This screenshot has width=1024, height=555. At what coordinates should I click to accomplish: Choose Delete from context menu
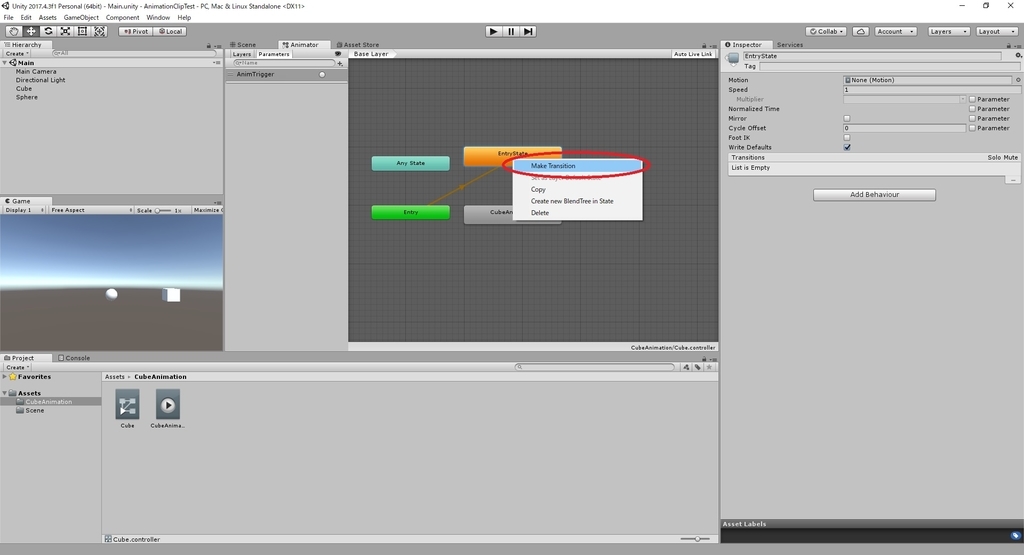pos(577,213)
